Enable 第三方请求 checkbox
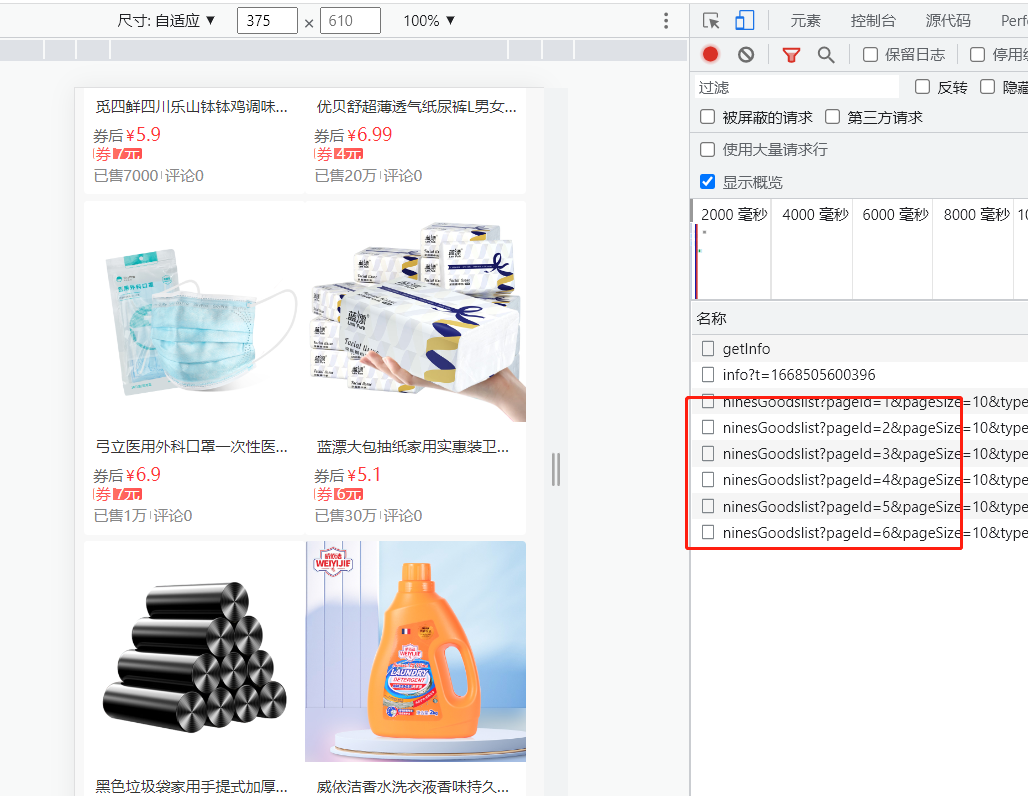This screenshot has width=1028, height=796. click(833, 117)
